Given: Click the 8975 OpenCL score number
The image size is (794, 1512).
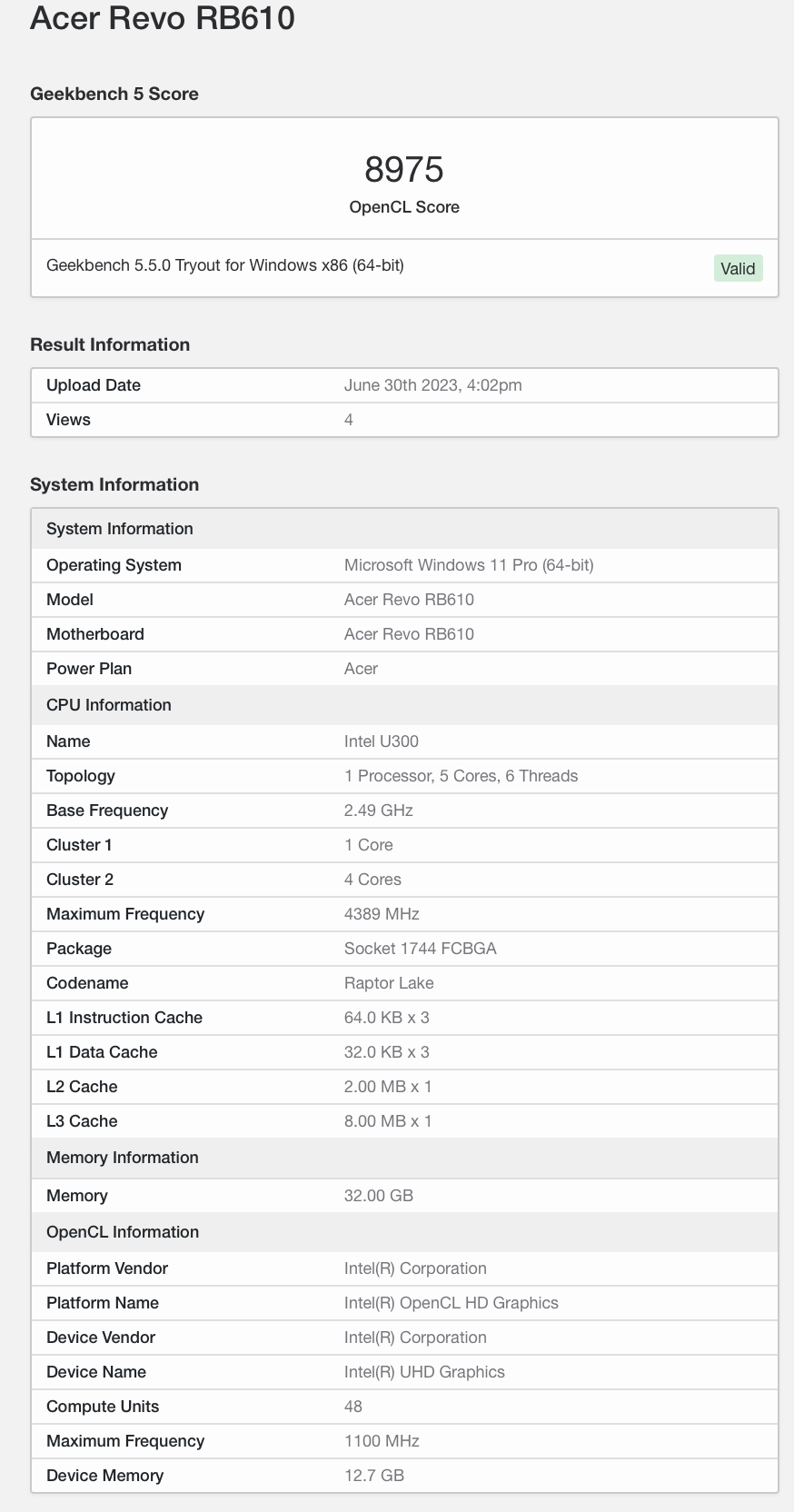Looking at the screenshot, I should [x=403, y=170].
